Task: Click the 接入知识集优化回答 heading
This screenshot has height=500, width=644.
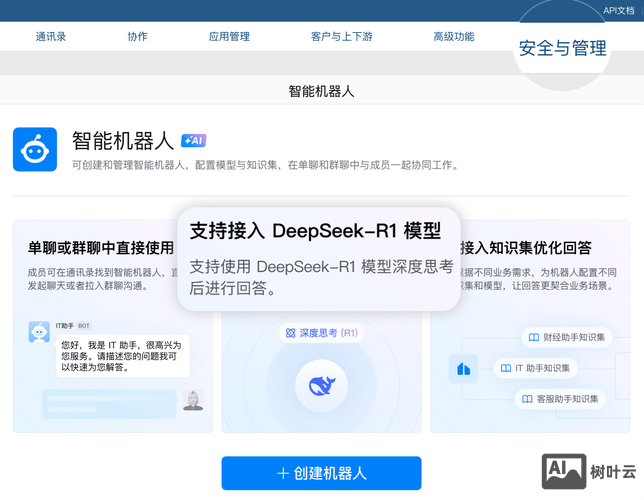Action: (x=526, y=248)
